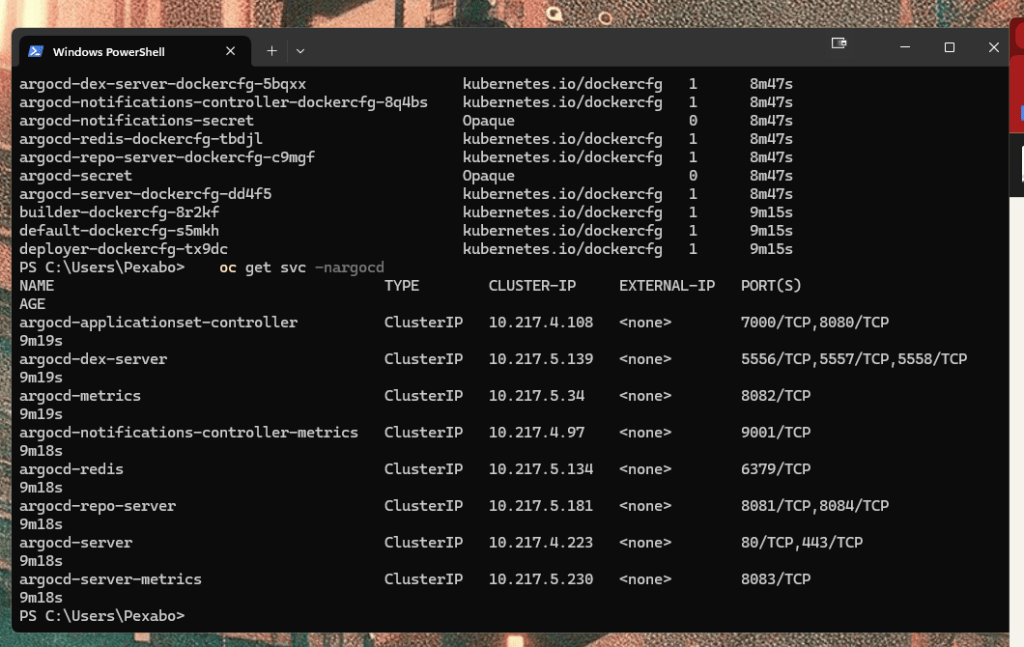Click argocd-notifications-controller-metrics service name

point(189,432)
